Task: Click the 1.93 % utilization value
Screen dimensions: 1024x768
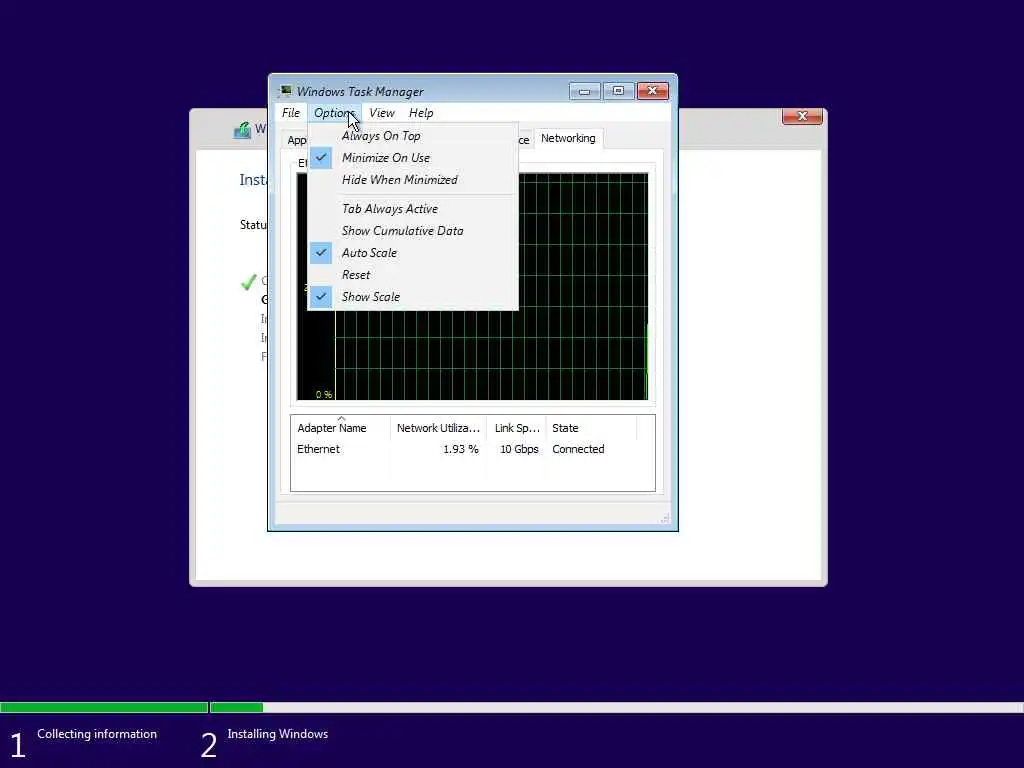Action: (x=460, y=449)
